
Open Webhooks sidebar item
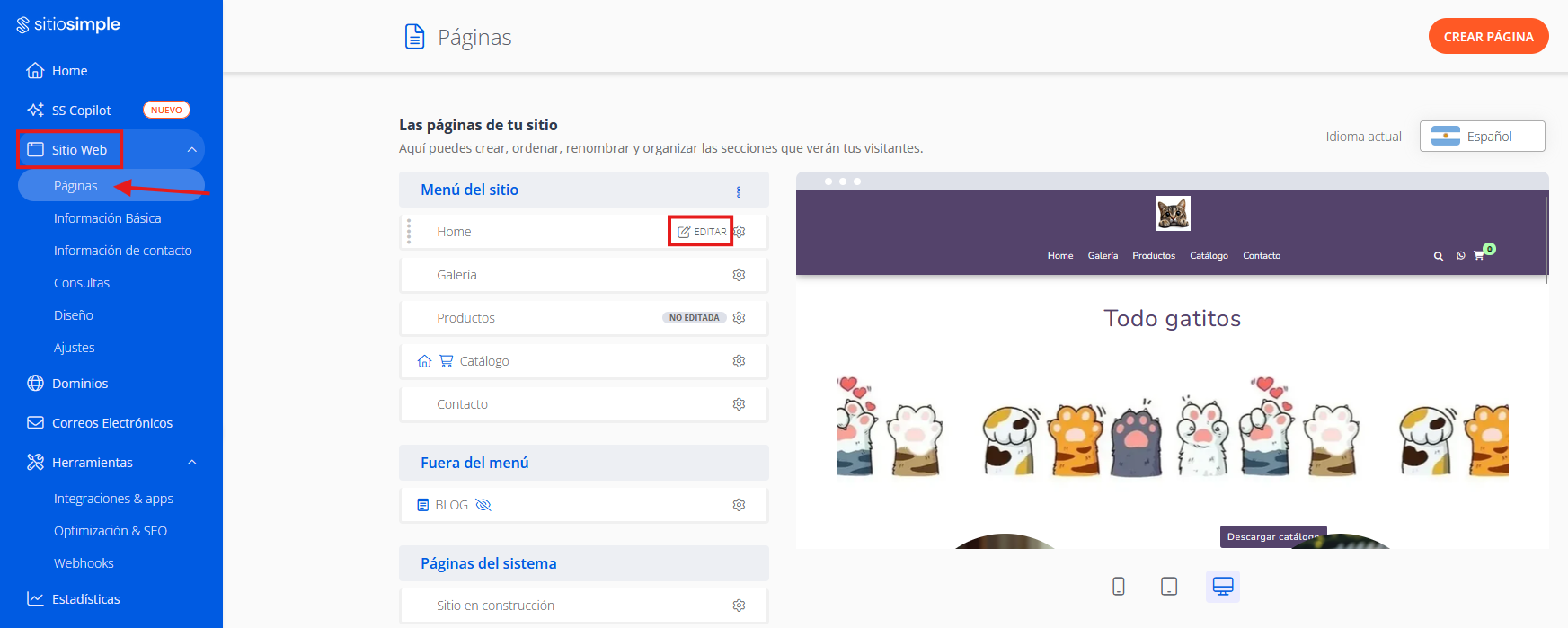[84, 563]
